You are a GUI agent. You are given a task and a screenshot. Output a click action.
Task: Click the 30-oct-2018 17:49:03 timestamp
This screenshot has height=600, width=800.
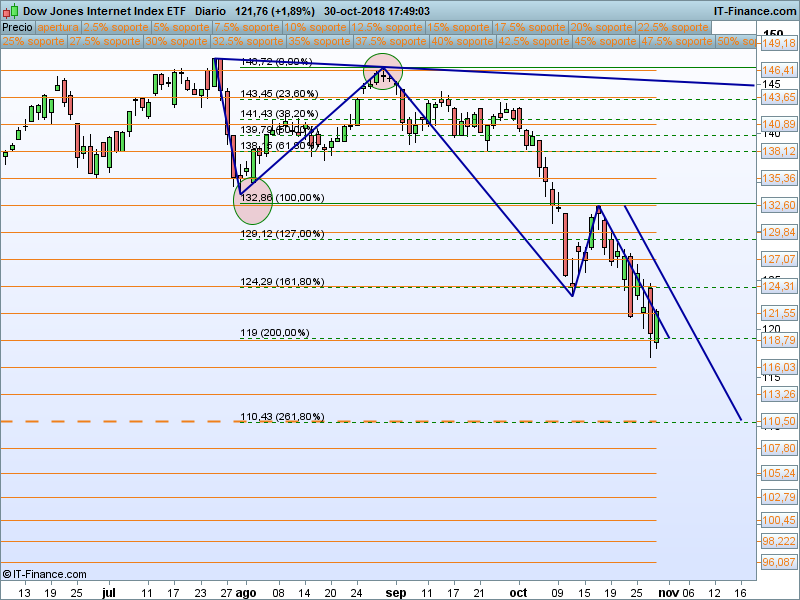377,11
